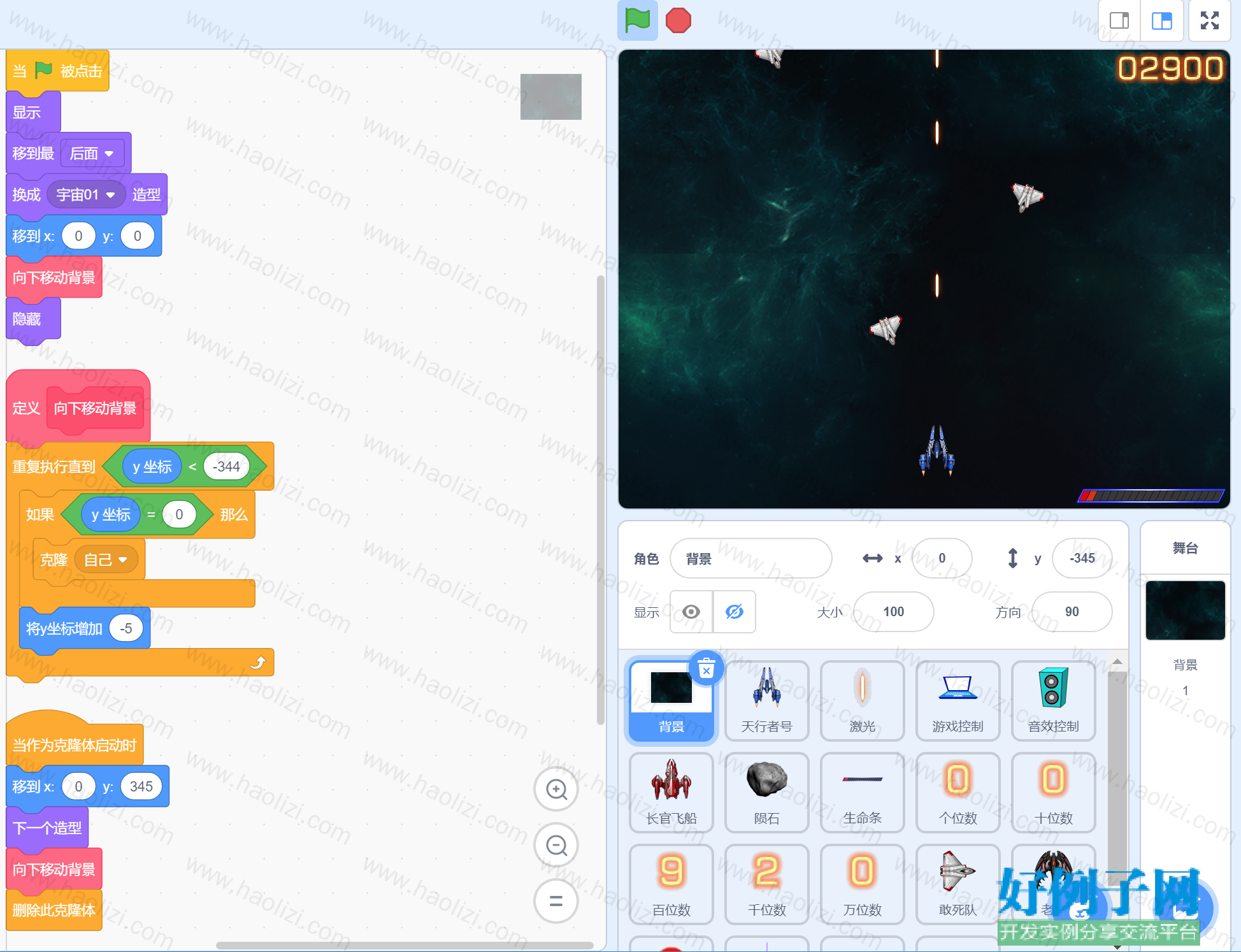
Task: Click the 当绿旗被点击 hat block
Action: tap(57, 71)
